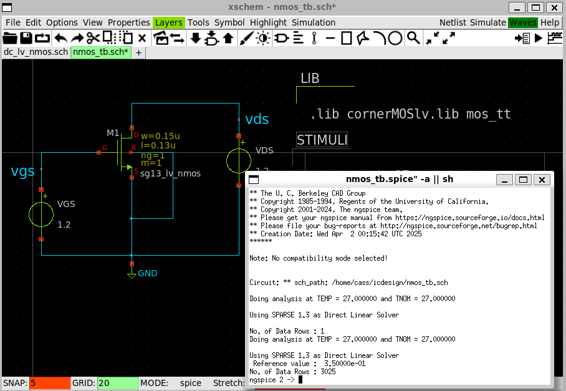Screen dimensions: 566x391
Task: Redo action with right curved arrow icon
Action: 77,38
